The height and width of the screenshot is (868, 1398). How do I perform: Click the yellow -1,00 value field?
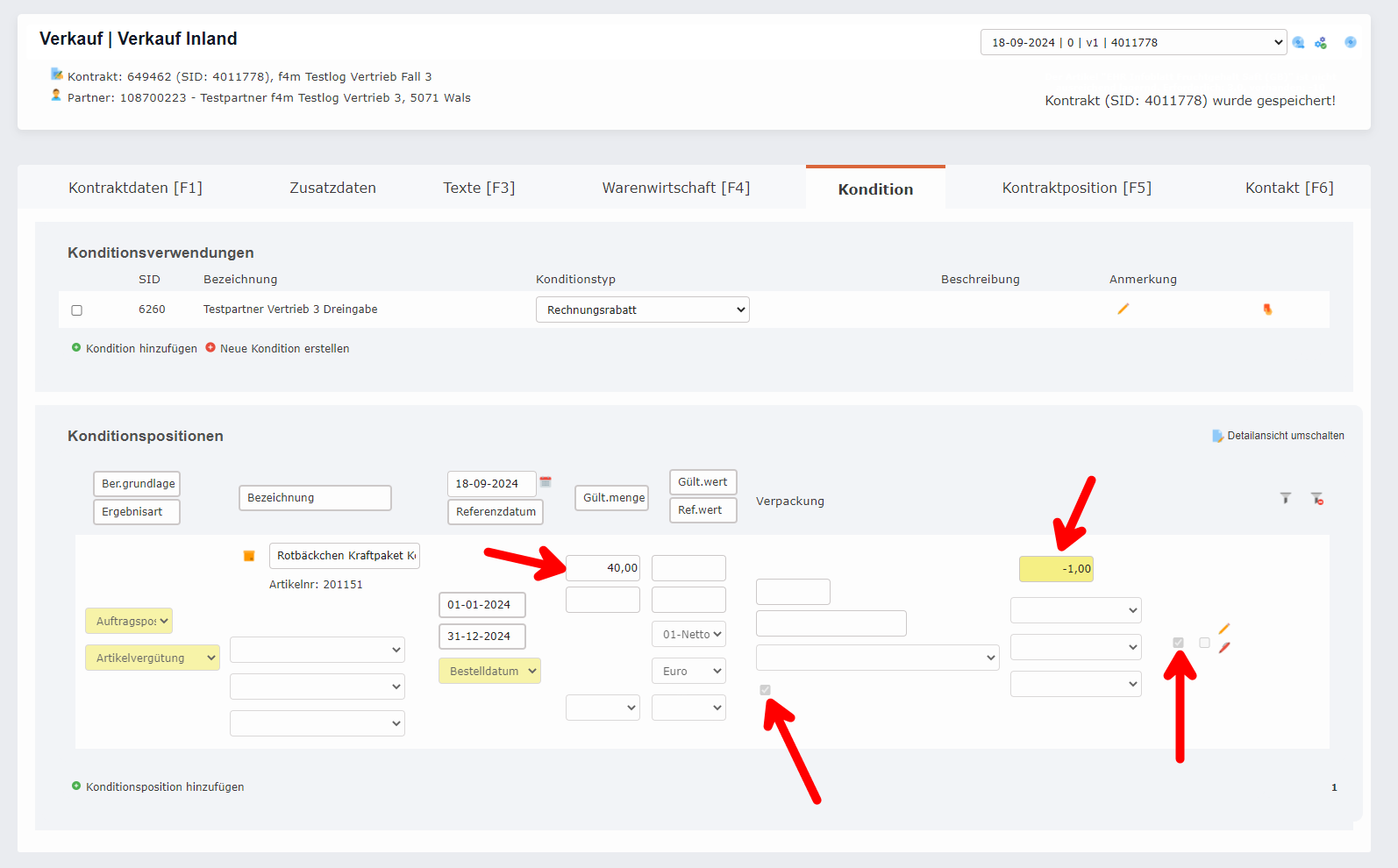click(1056, 569)
